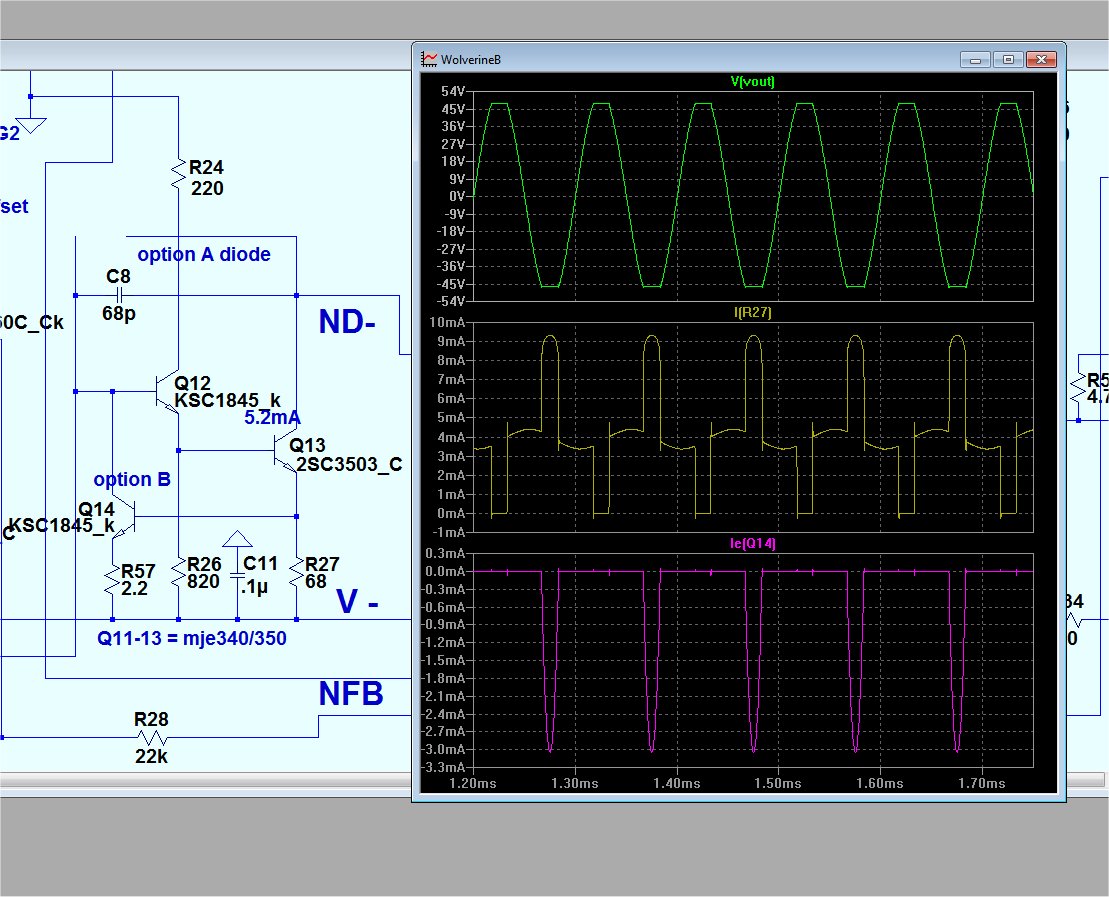The image size is (1109, 897).
Task: Maximize the WolverineB waveform window
Action: (x=1009, y=60)
